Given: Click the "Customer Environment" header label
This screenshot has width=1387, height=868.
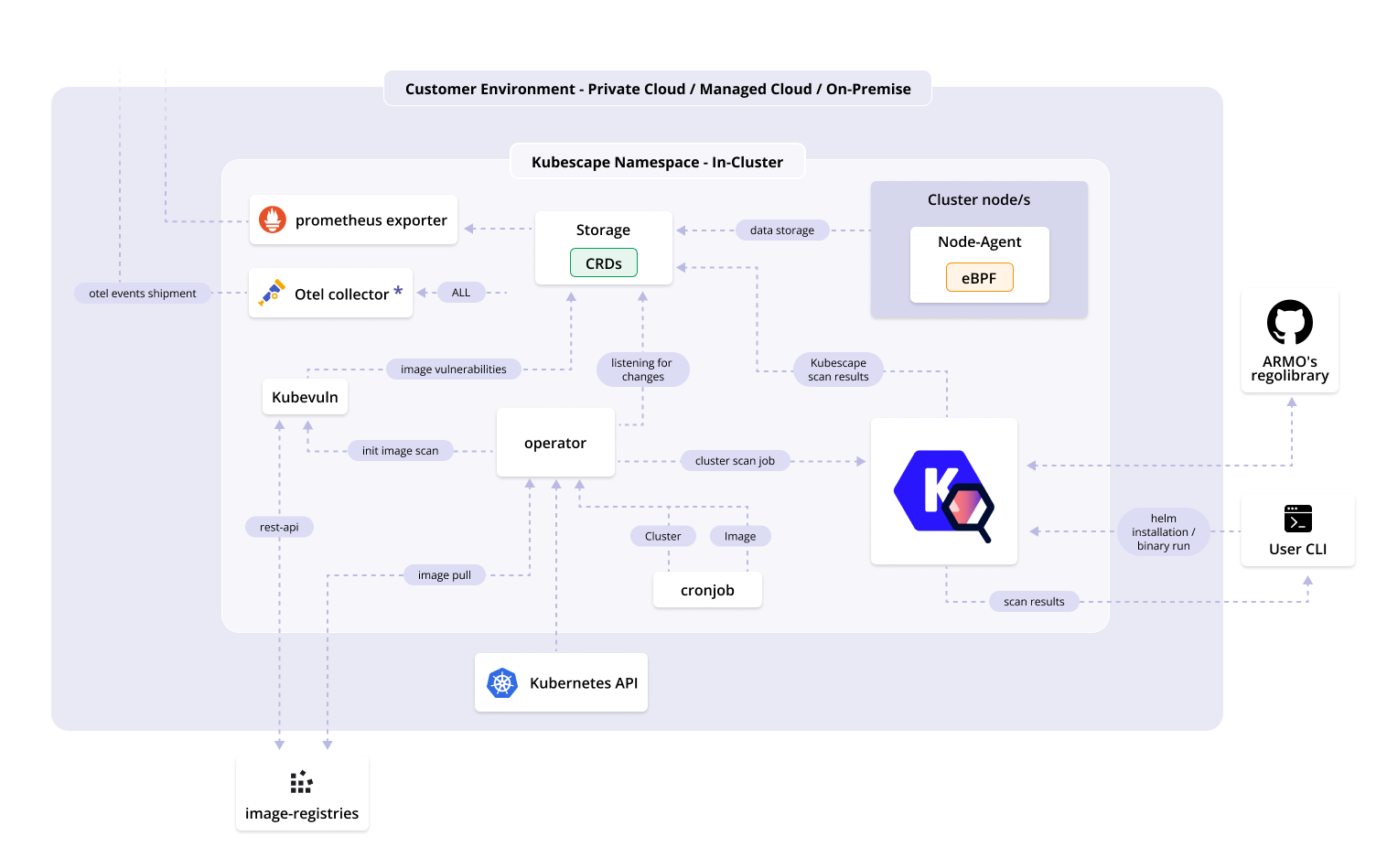Looking at the screenshot, I should click(x=657, y=89).
